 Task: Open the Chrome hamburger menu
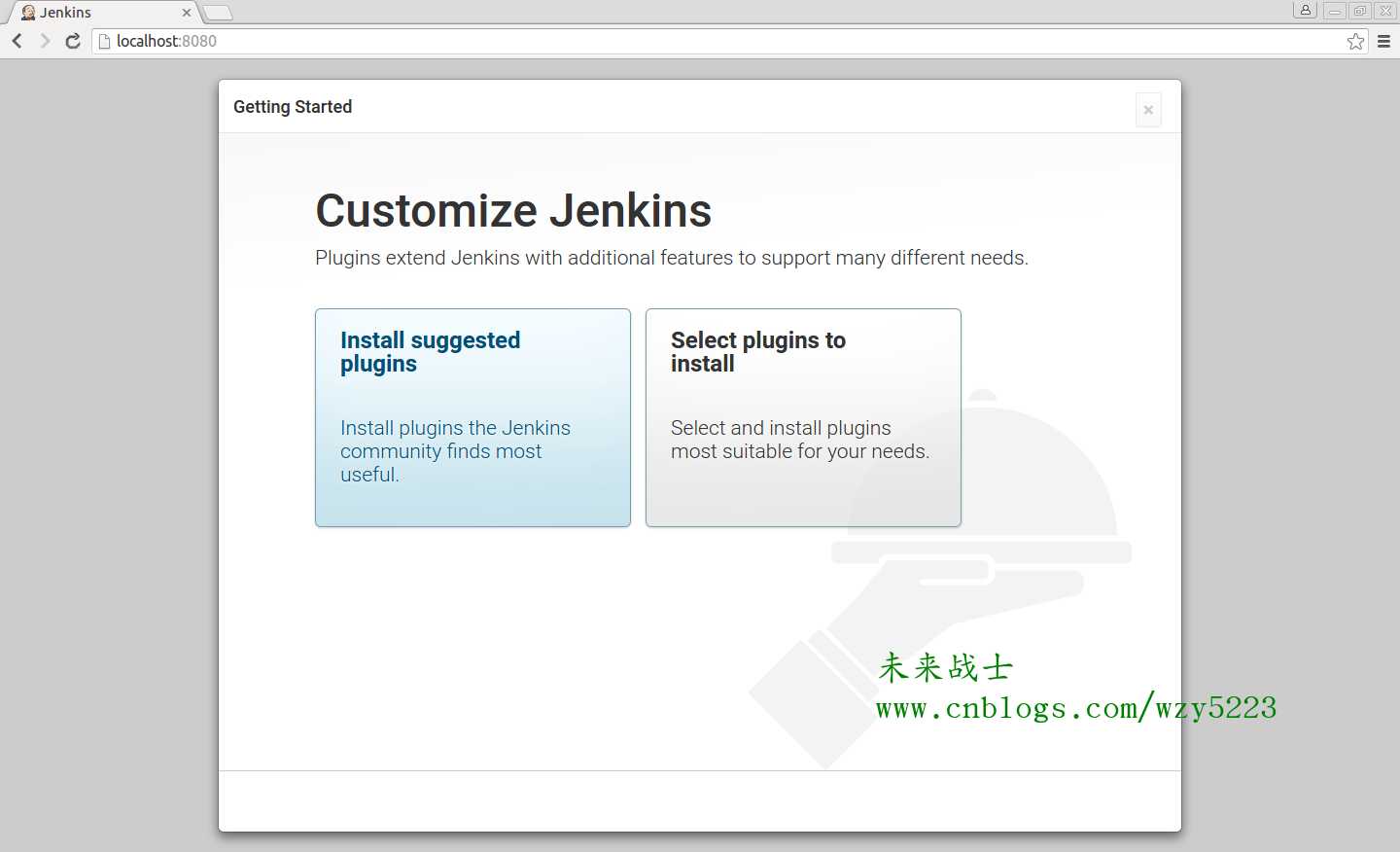pyautogui.click(x=1383, y=41)
